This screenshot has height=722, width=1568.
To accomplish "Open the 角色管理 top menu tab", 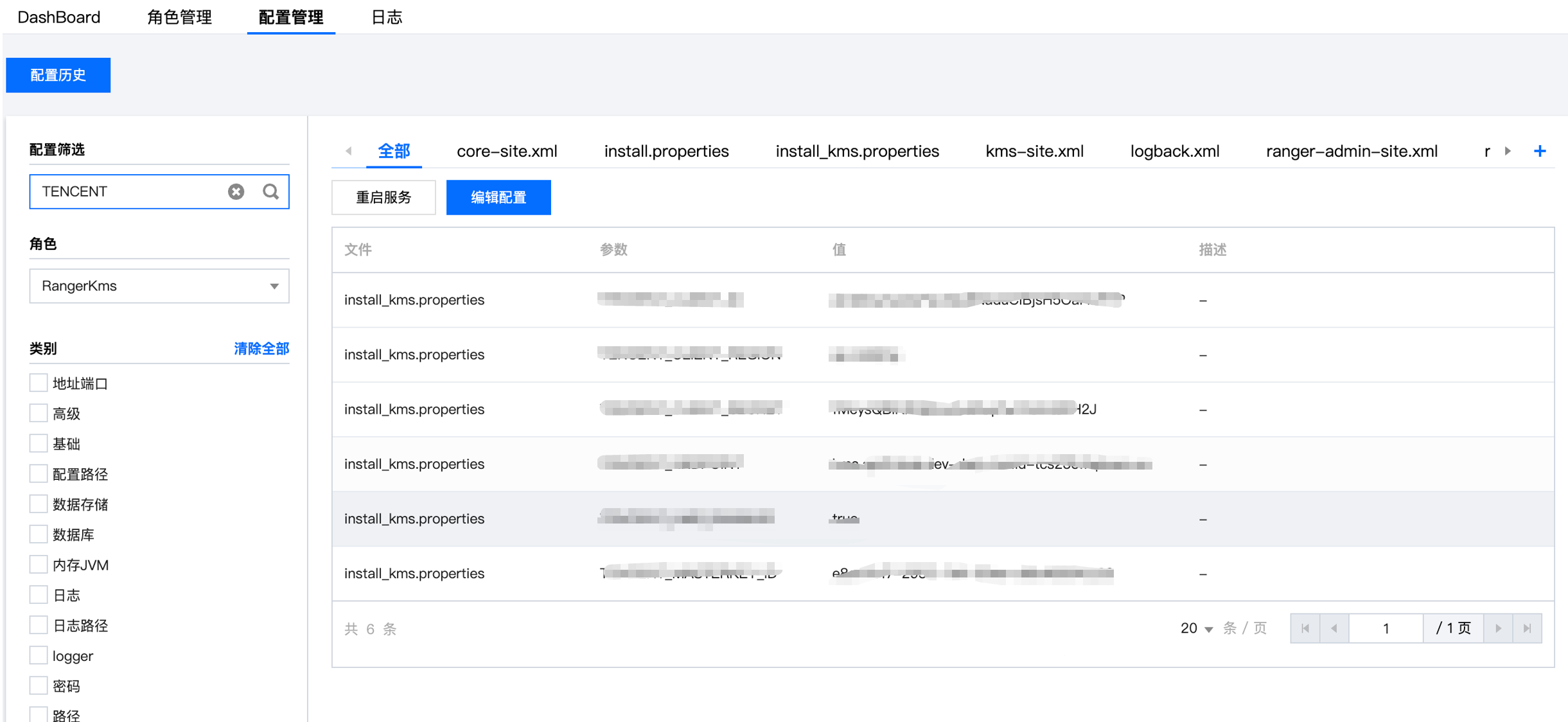I will [179, 17].
